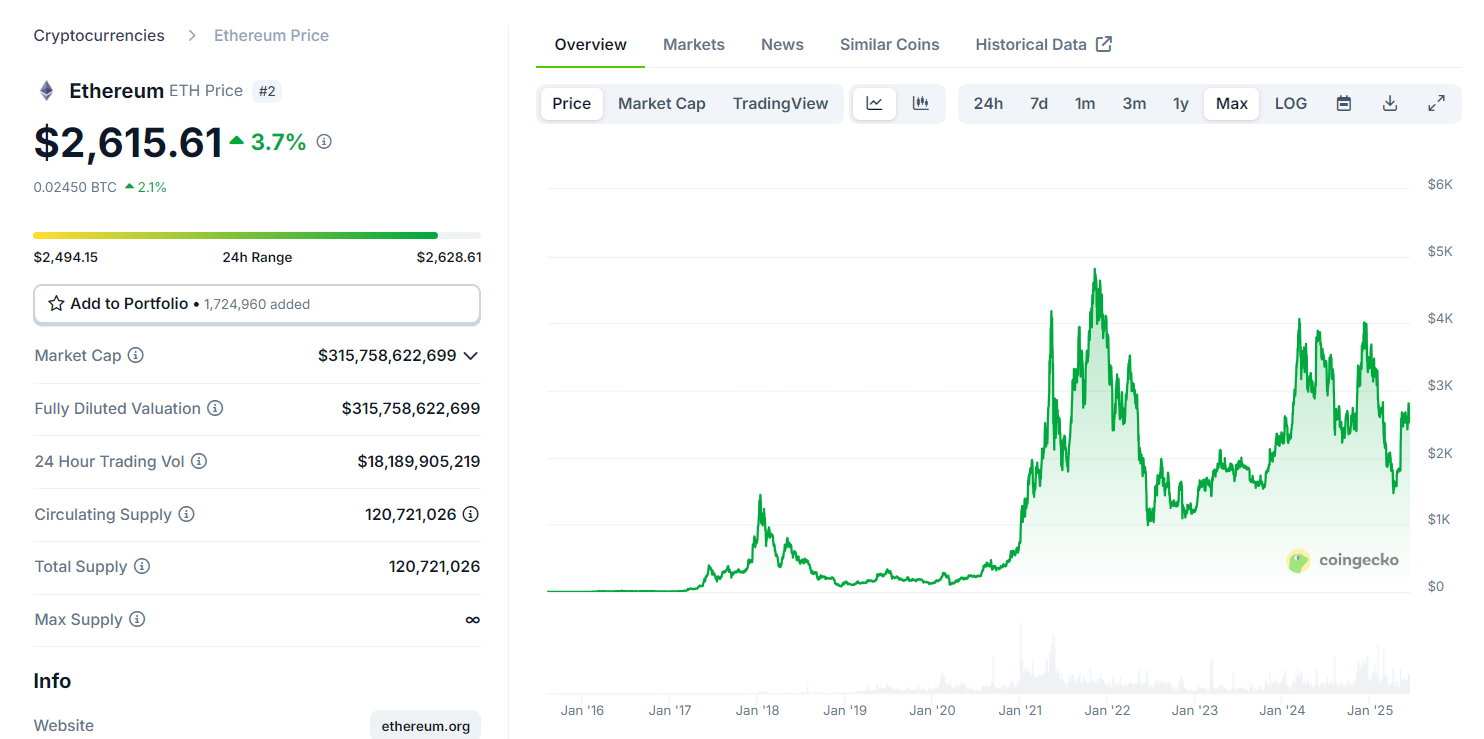Open the News tab
The image size is (1484, 739).
pyautogui.click(x=782, y=44)
